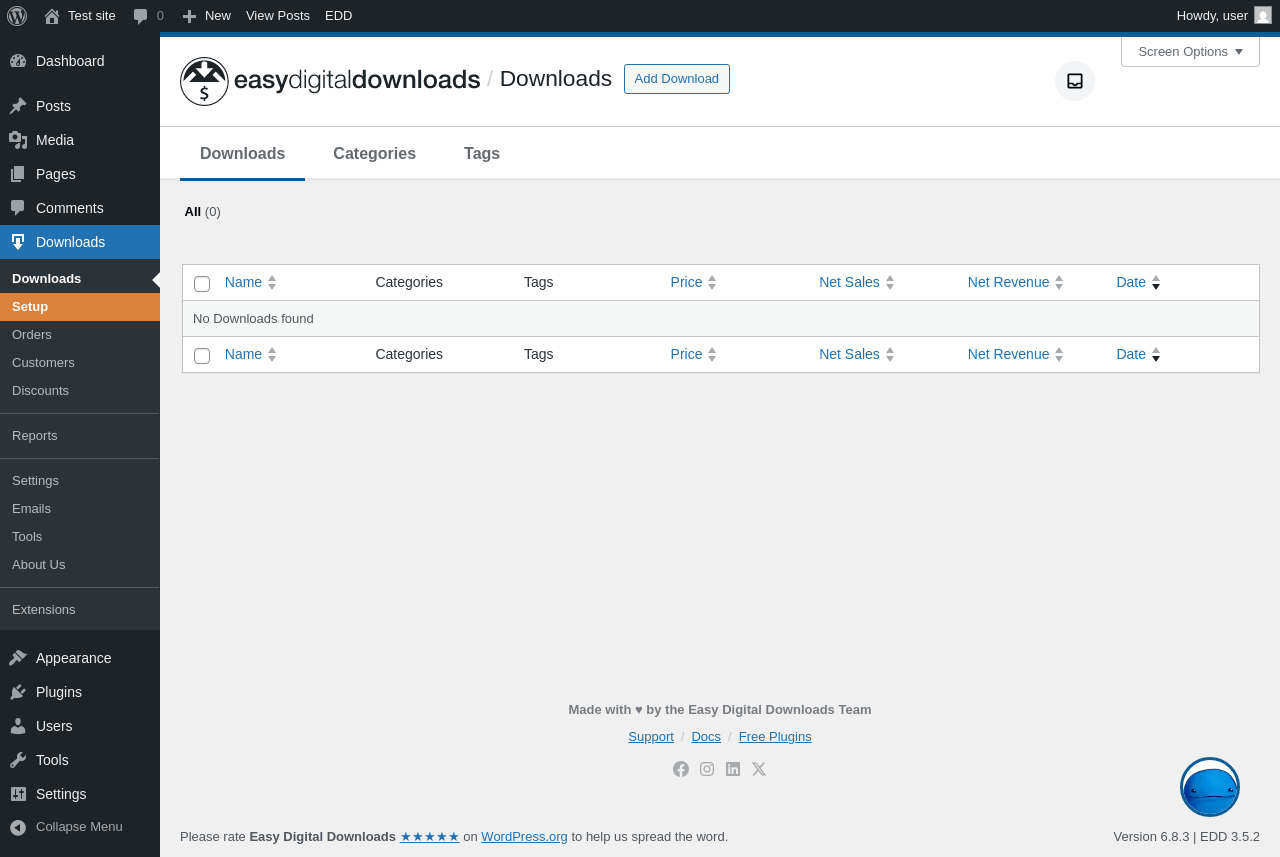Tick the select-all checkbox in table footer
1280x857 pixels.
(x=202, y=356)
